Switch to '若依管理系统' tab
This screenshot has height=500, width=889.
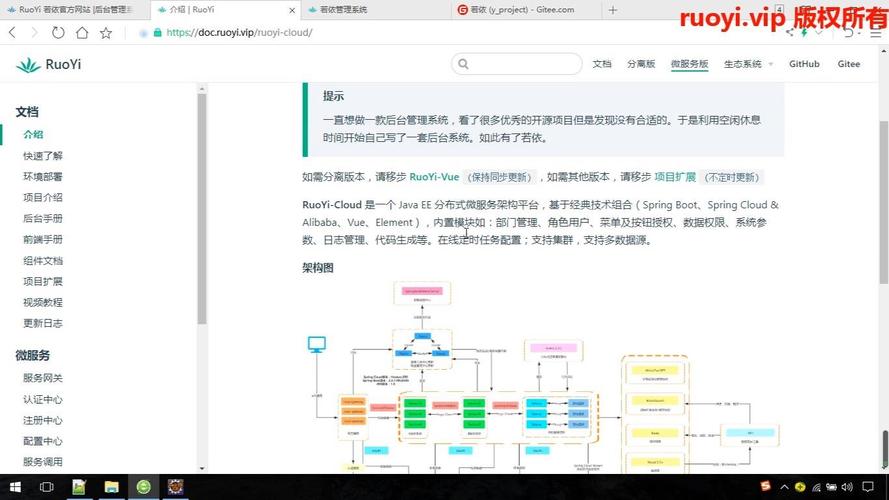374,10
